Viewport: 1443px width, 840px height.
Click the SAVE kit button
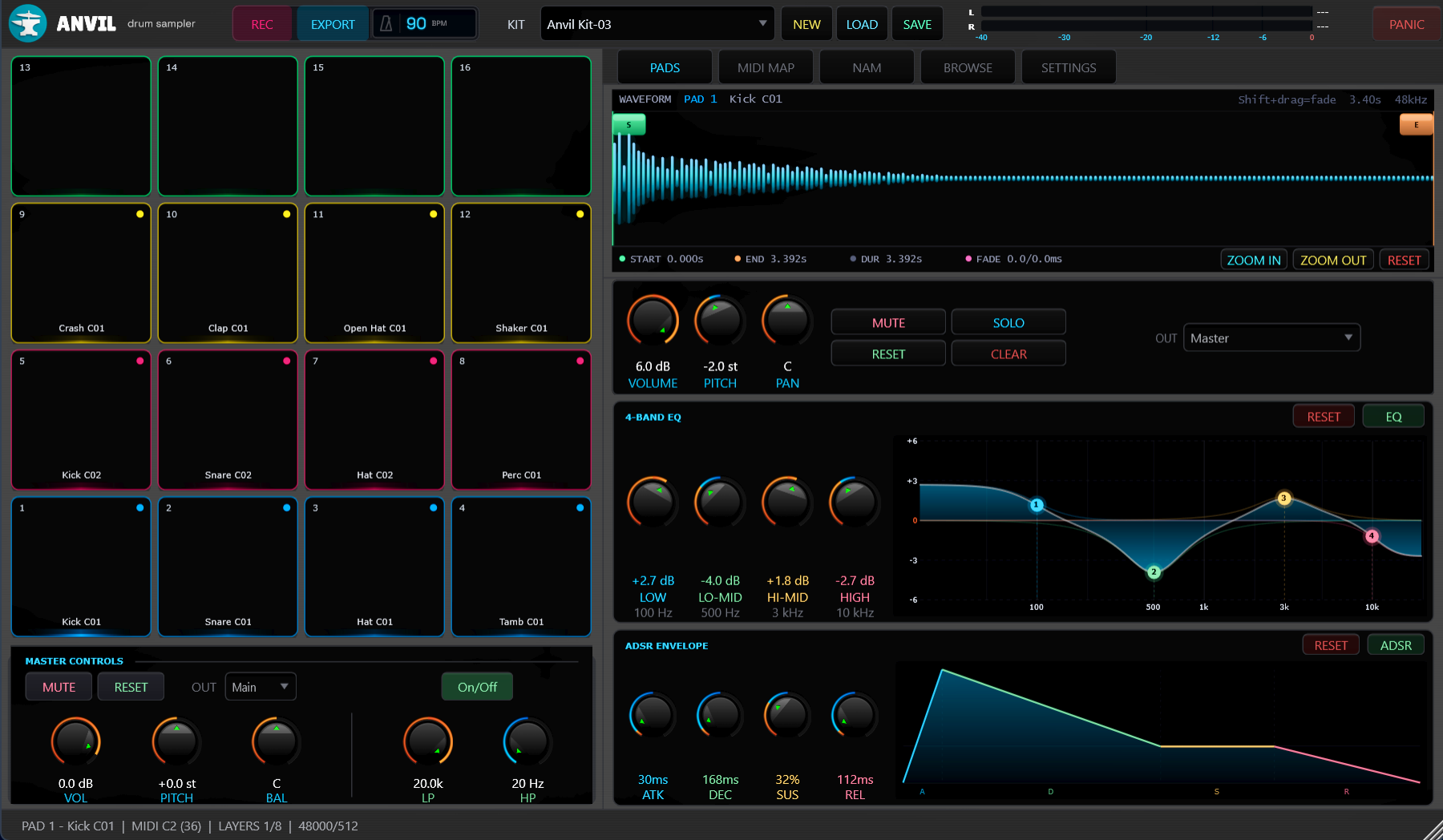point(917,24)
